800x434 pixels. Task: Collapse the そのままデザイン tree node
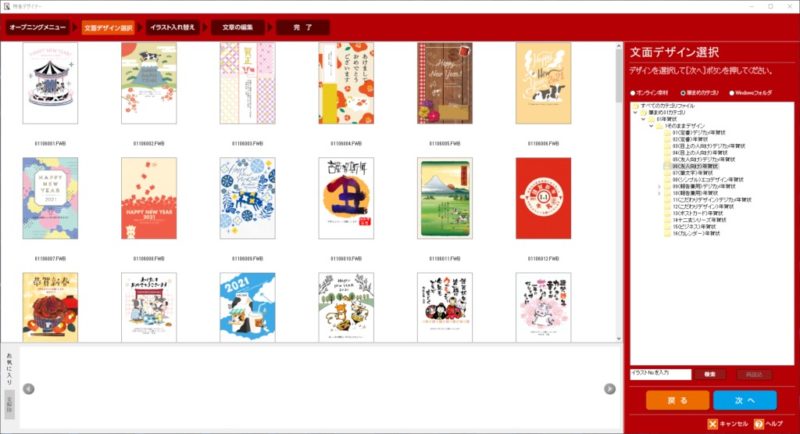pos(651,126)
